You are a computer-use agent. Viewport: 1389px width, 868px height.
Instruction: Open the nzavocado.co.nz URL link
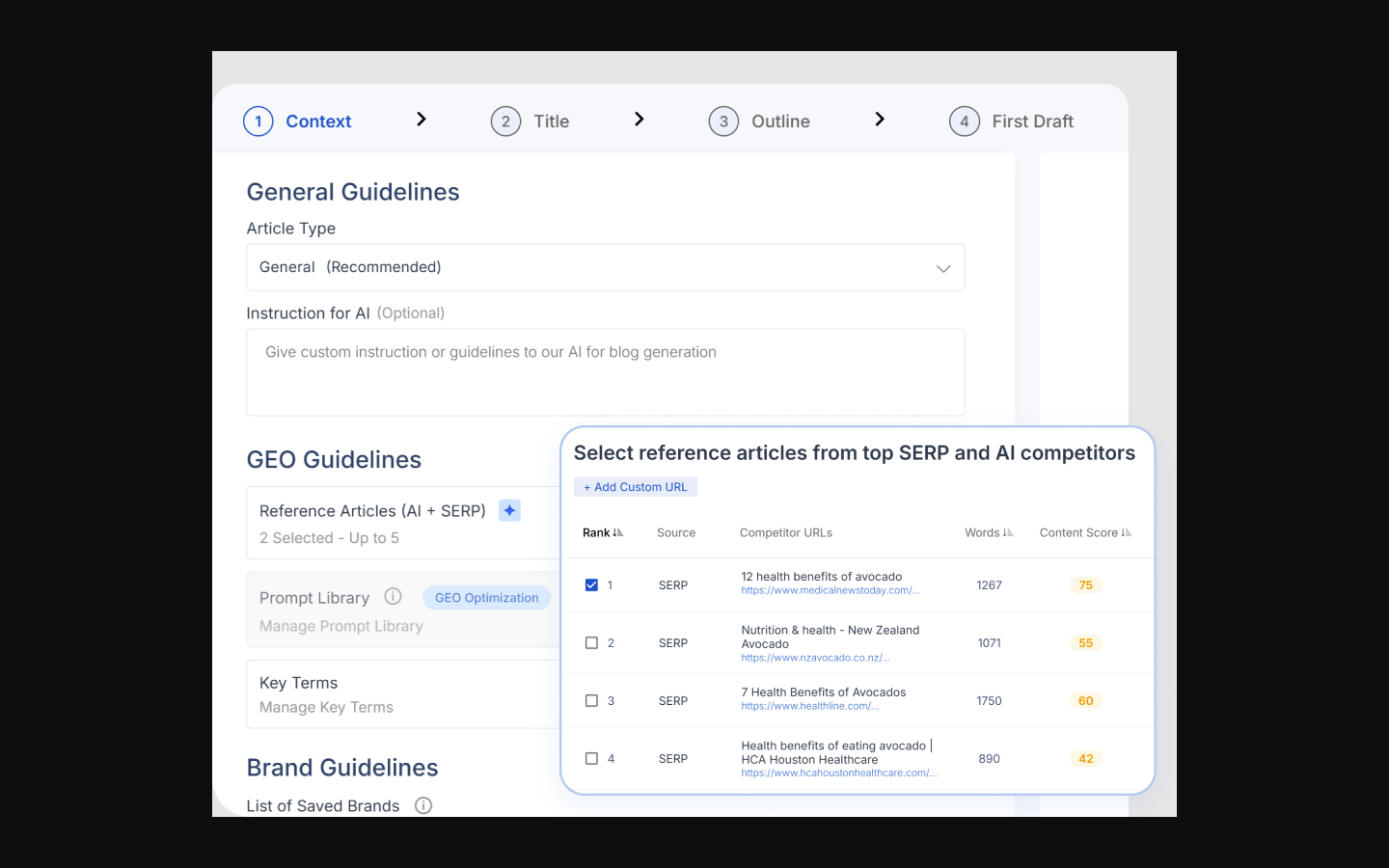click(815, 658)
